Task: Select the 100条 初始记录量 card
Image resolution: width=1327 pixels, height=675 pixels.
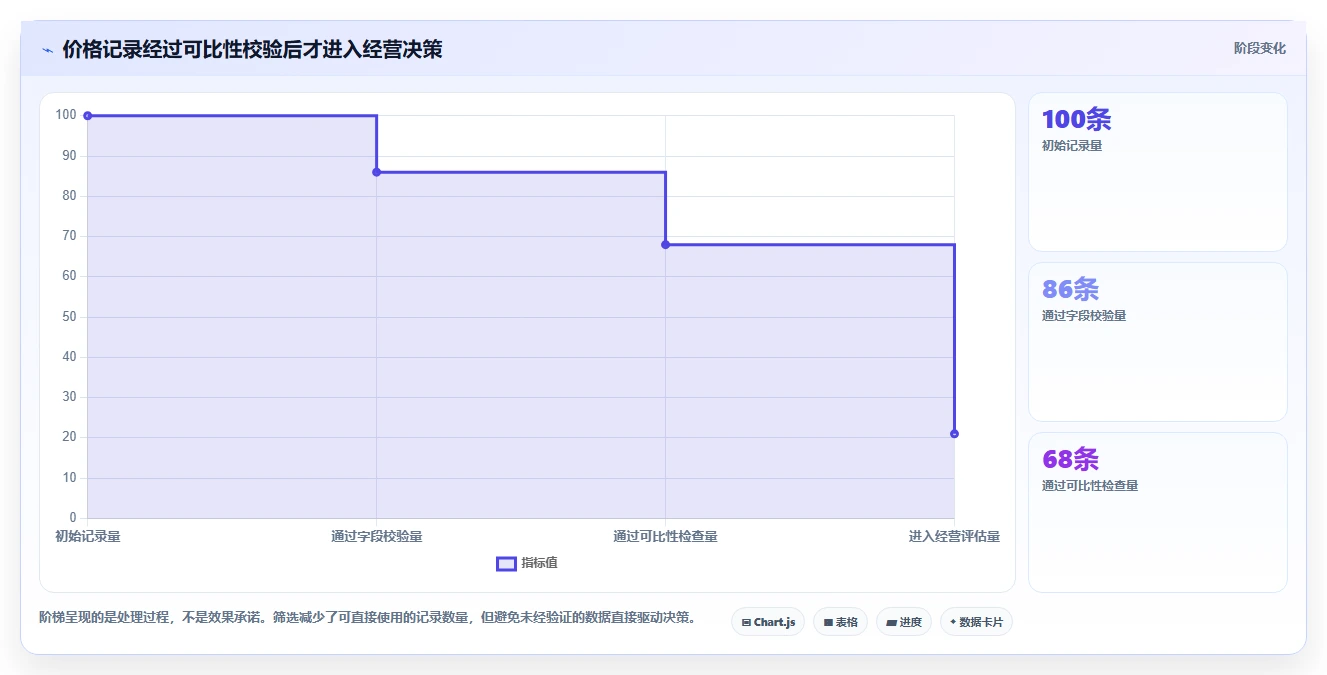Action: coord(1157,172)
